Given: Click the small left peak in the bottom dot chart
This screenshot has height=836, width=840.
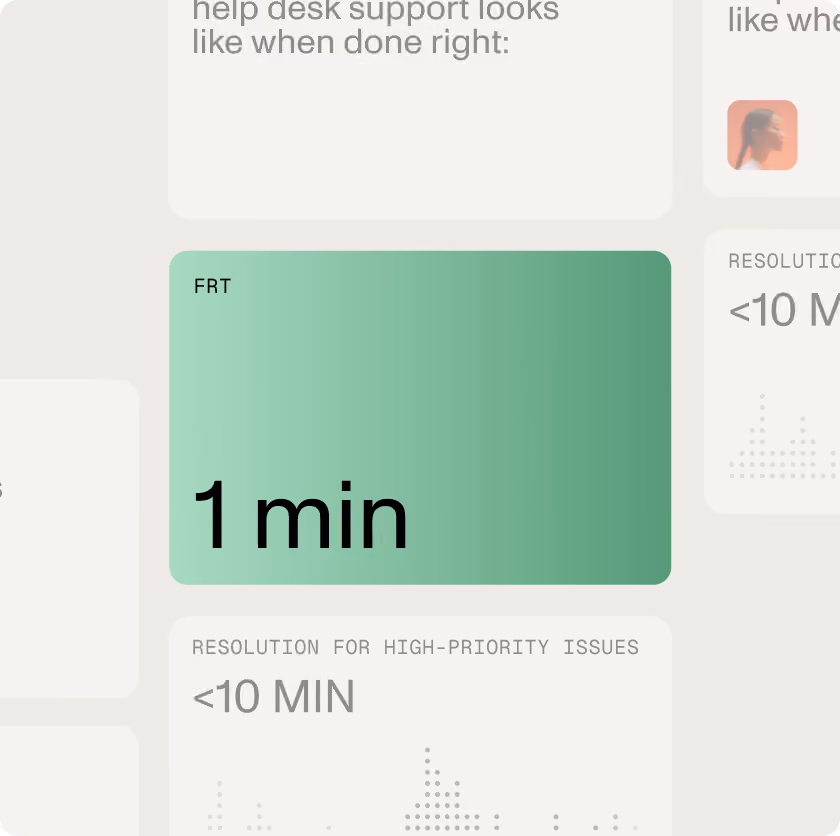Looking at the screenshot, I should [219, 803].
